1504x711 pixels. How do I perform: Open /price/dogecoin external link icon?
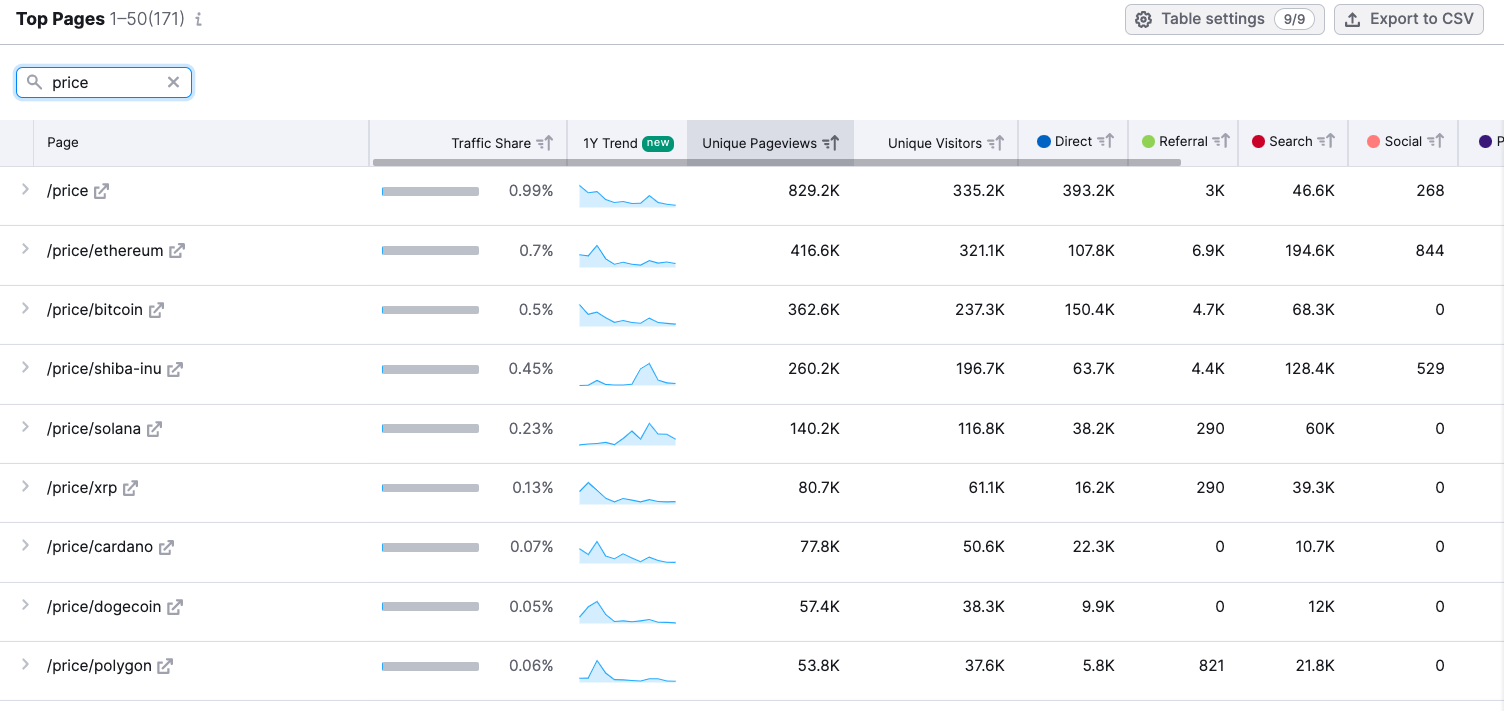pyautogui.click(x=175, y=607)
